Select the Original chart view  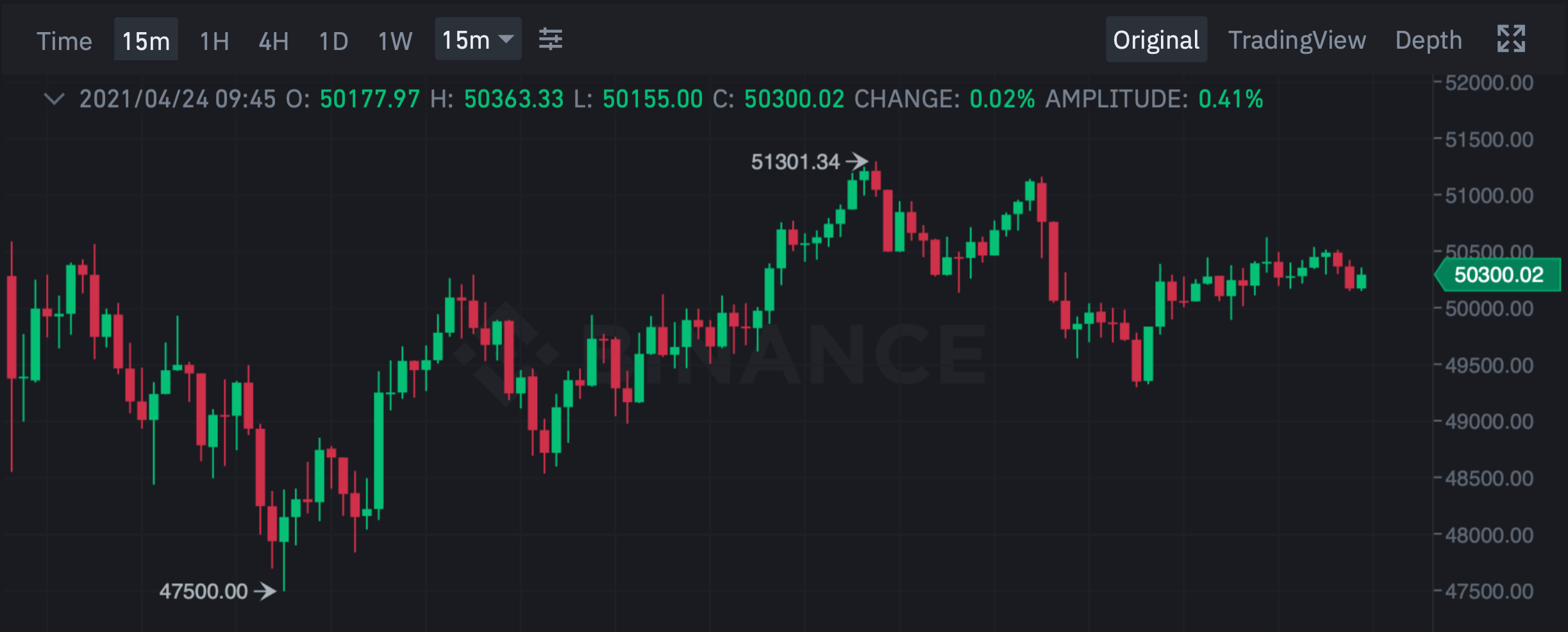1156,40
